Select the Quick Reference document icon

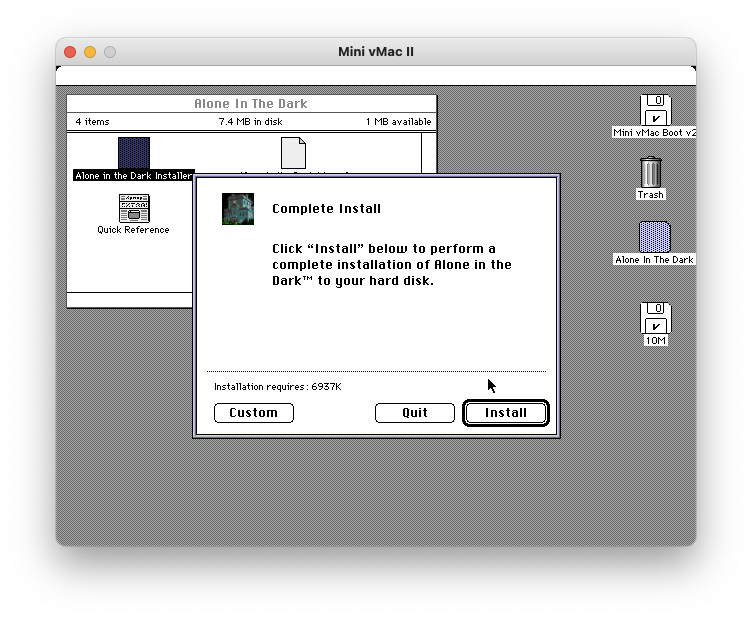click(x=134, y=208)
